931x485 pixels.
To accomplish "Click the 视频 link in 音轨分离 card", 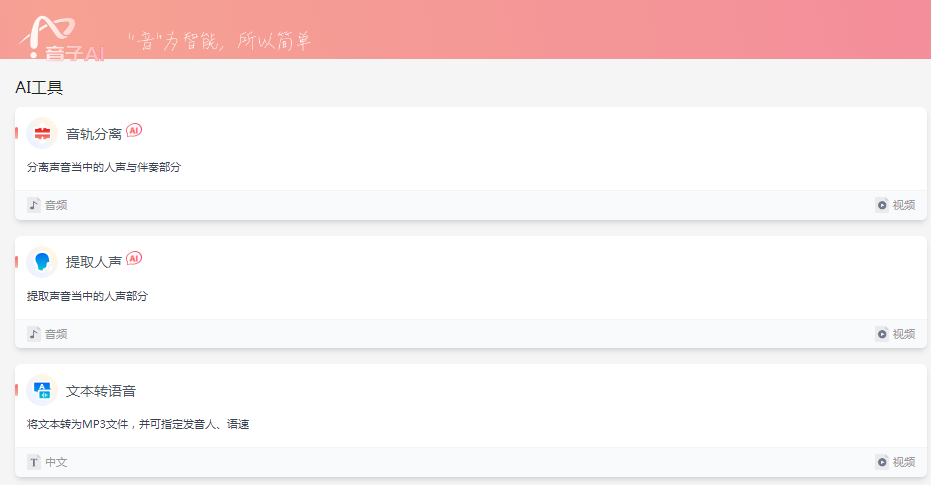I will coord(904,205).
